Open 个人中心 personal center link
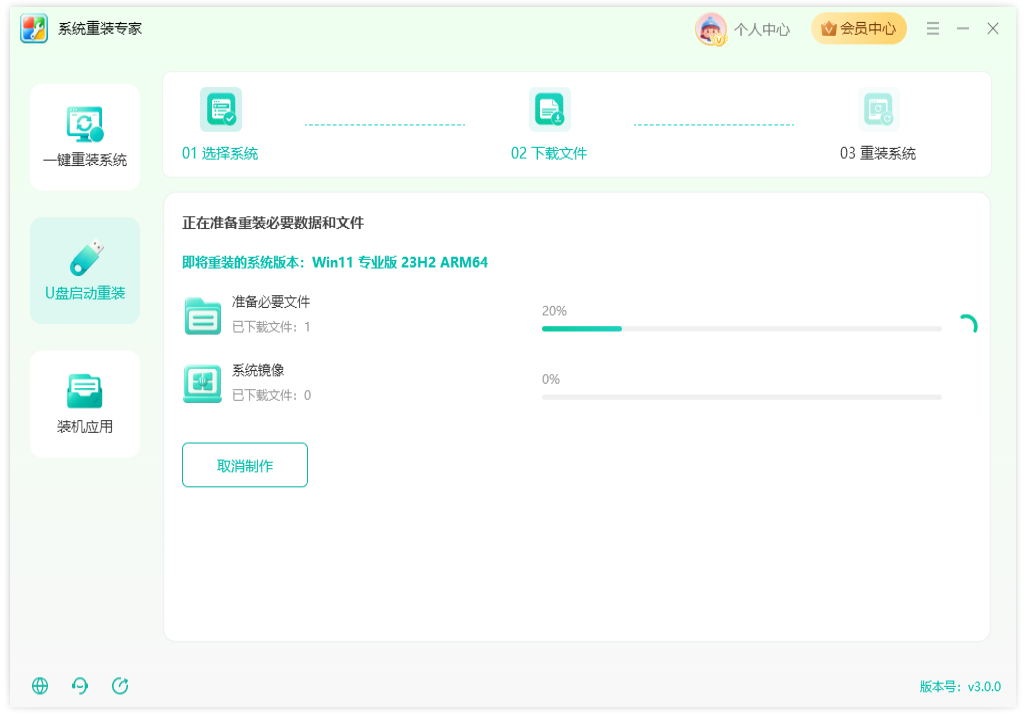 click(x=762, y=30)
